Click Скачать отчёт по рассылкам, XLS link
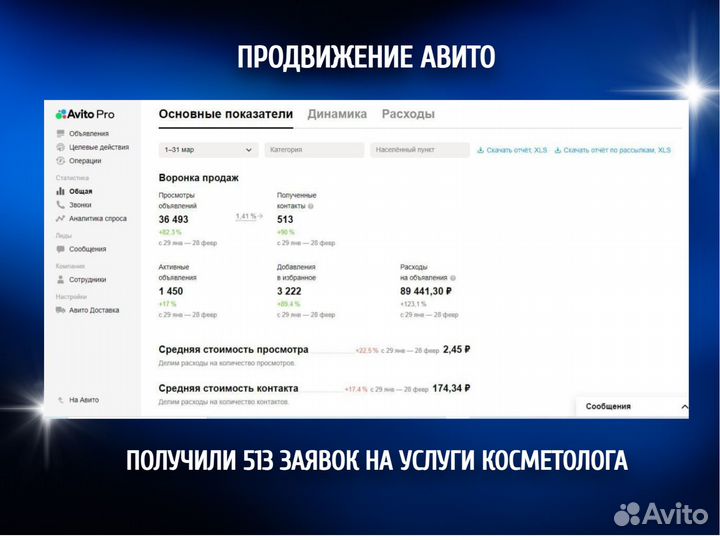 pyautogui.click(x=617, y=150)
